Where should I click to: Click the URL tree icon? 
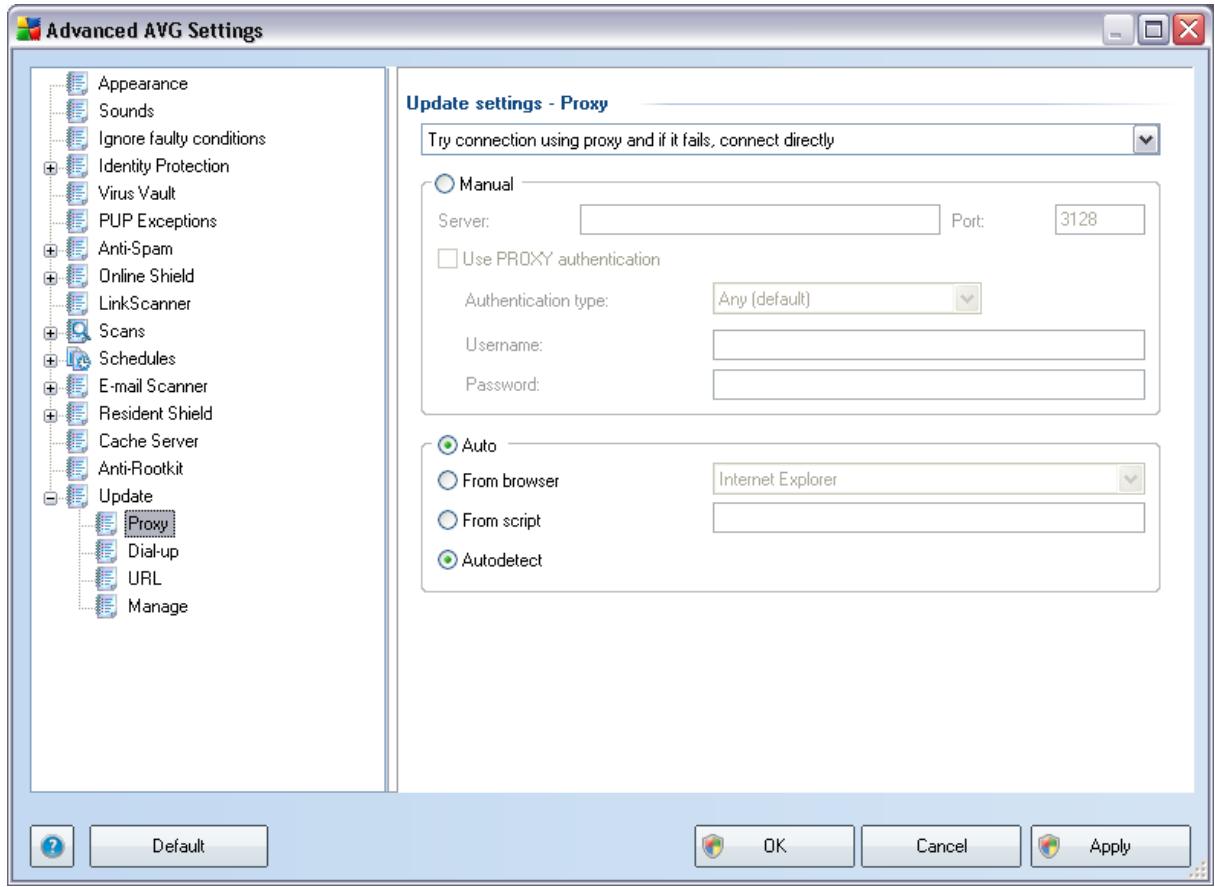tap(107, 577)
